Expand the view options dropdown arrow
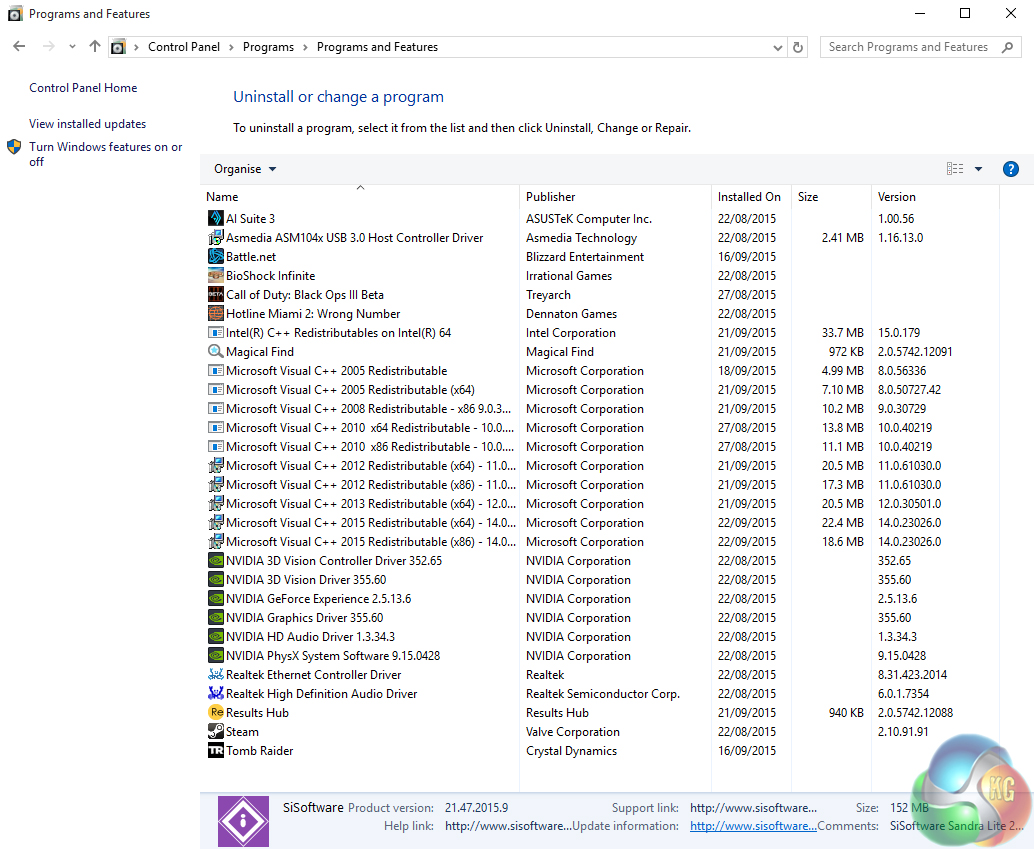 978,169
